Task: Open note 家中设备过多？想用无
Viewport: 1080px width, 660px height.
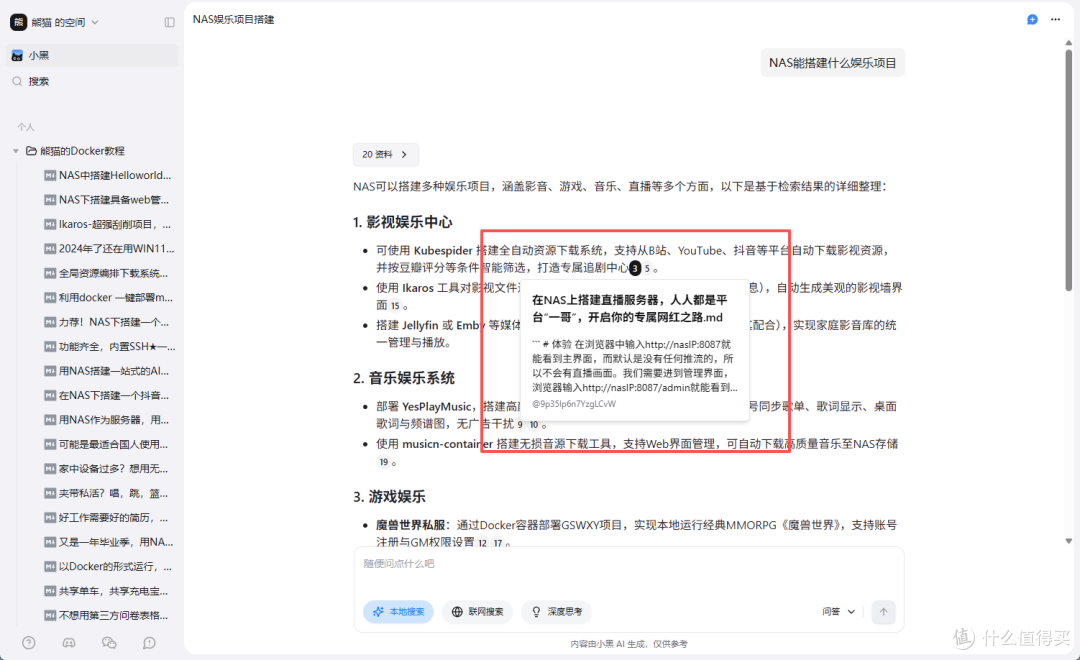Action: tap(108, 468)
